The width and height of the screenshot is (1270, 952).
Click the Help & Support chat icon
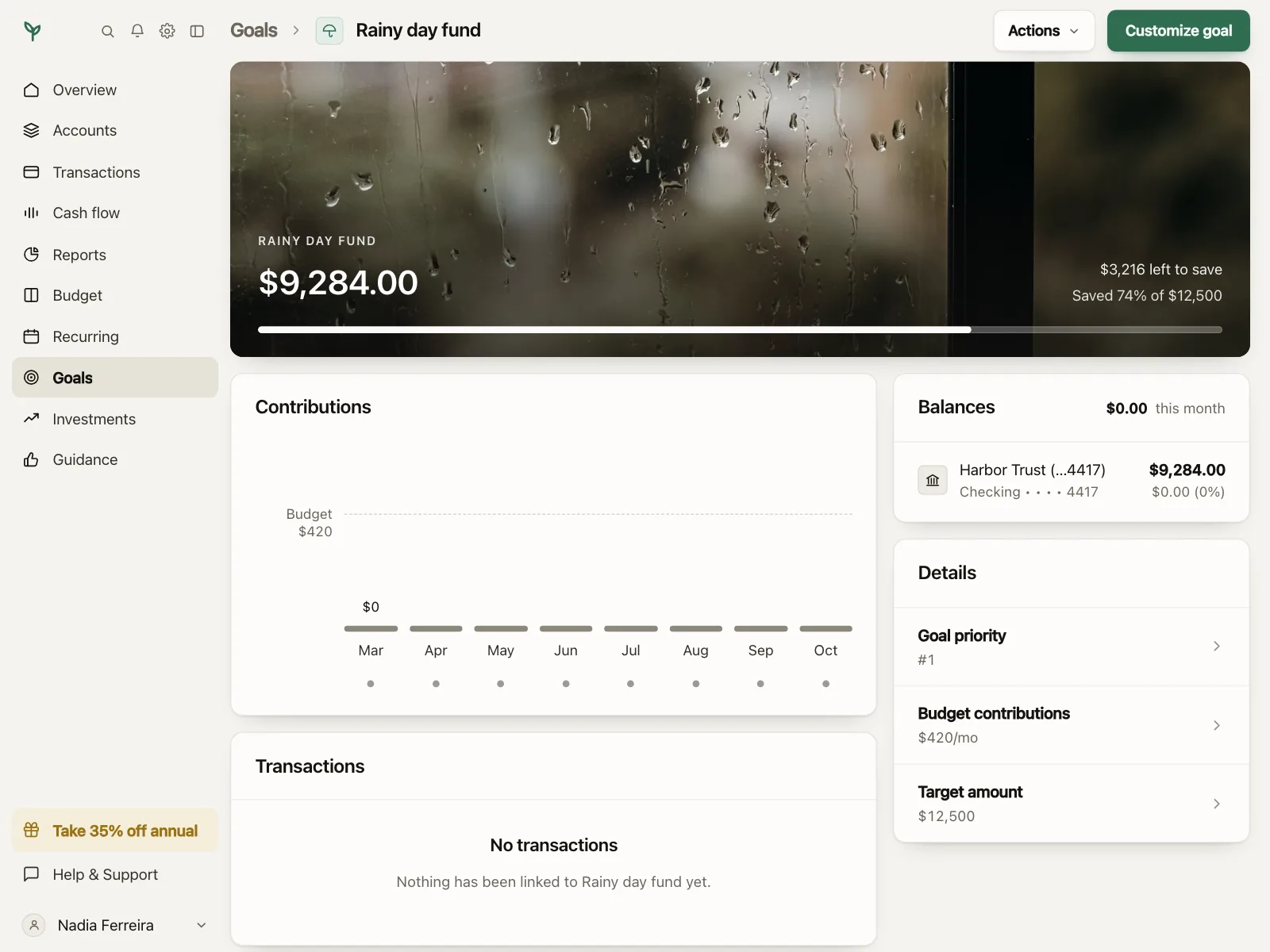pyautogui.click(x=32, y=873)
